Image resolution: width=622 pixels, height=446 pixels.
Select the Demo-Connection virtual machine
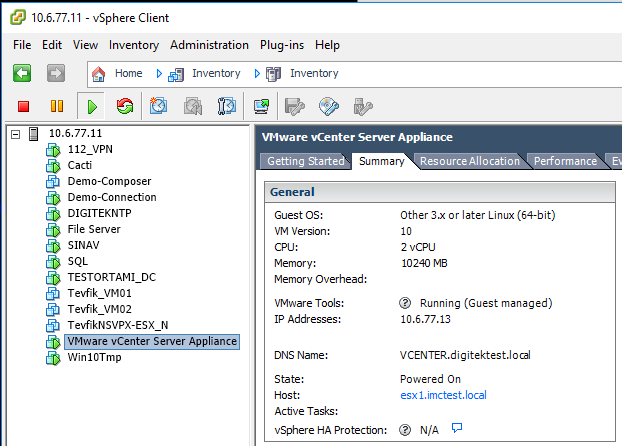pyautogui.click(x=112, y=197)
